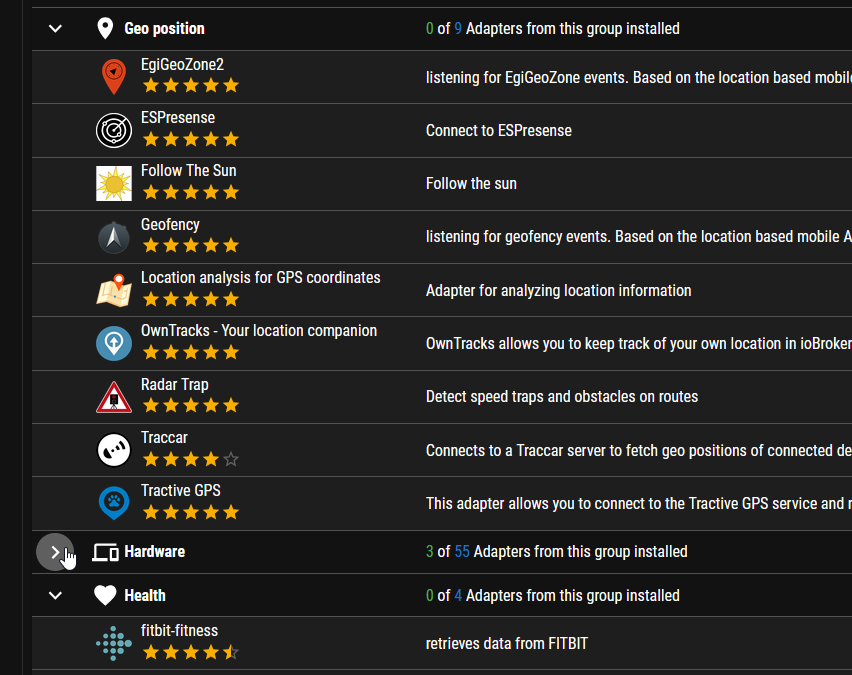Click the EgiGeoZone2 orange map pin icon
The height and width of the screenshot is (675, 852).
point(114,77)
